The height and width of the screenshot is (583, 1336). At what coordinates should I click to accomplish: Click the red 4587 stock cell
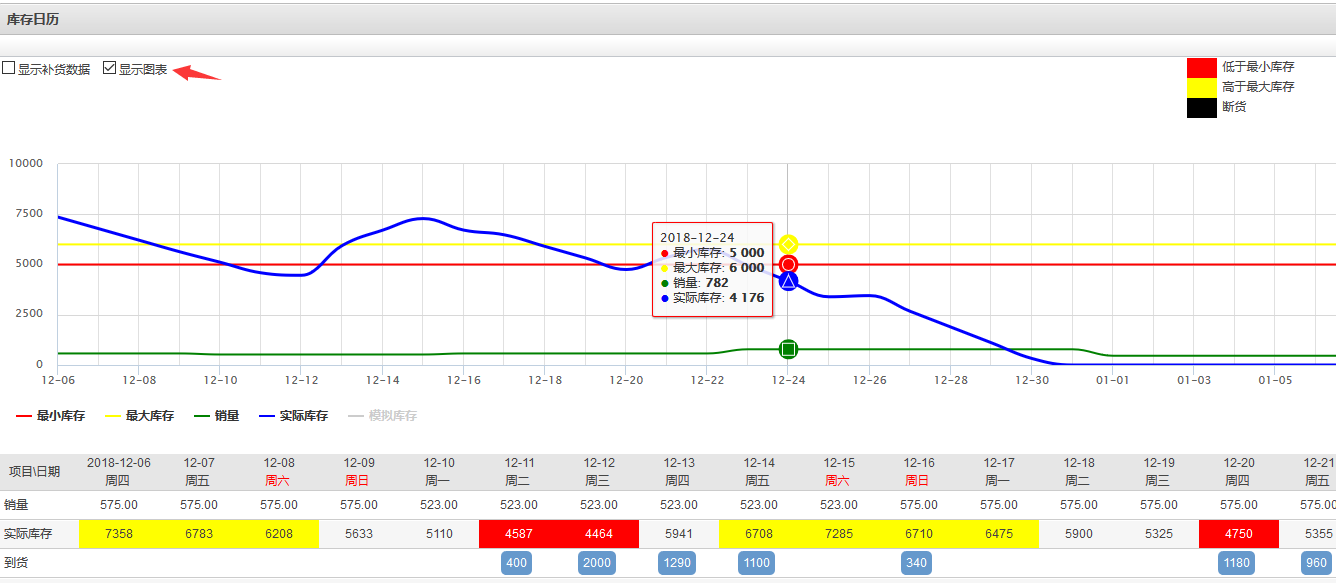(x=519, y=534)
